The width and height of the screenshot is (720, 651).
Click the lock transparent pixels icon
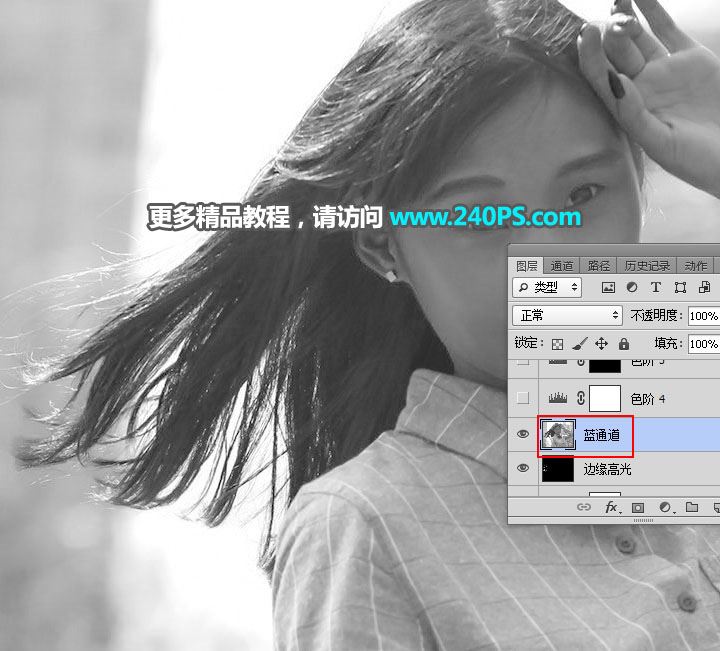(x=557, y=344)
